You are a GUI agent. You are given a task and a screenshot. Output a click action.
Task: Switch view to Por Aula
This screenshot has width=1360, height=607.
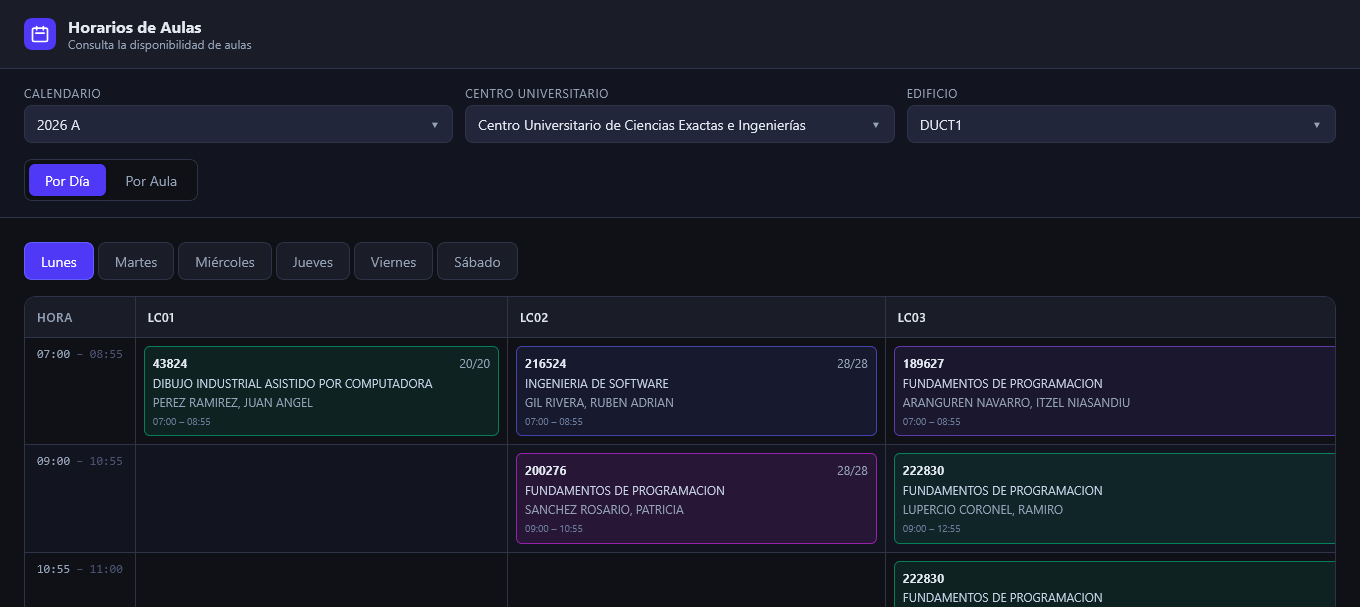(151, 181)
